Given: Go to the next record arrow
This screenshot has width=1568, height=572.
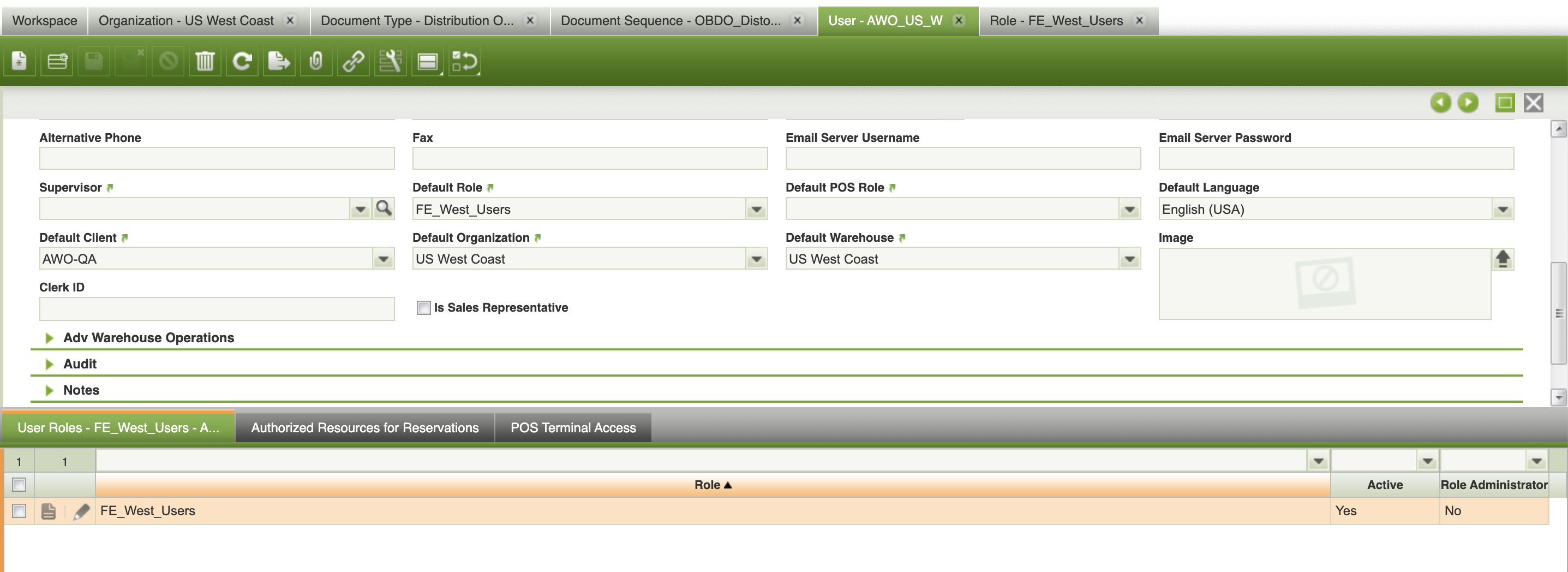Looking at the screenshot, I should [1468, 103].
